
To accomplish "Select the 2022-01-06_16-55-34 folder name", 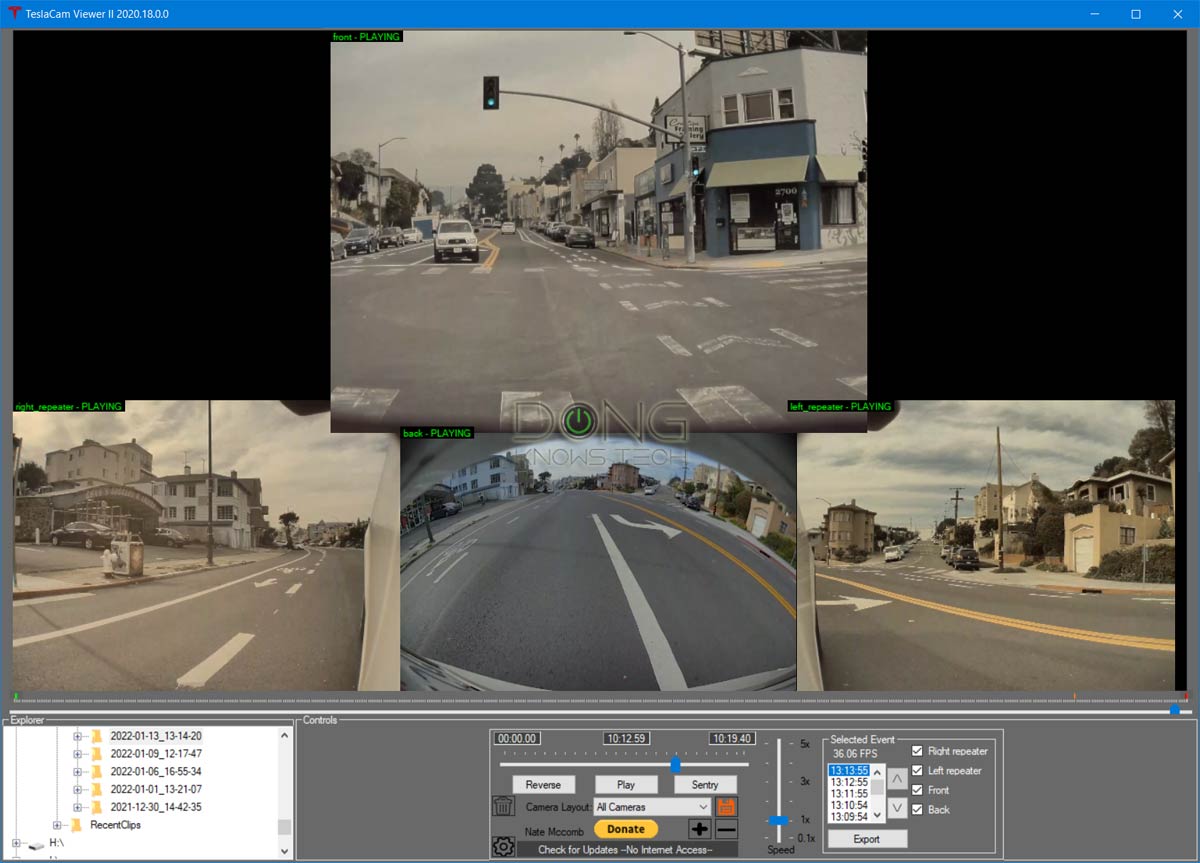I will click(156, 772).
